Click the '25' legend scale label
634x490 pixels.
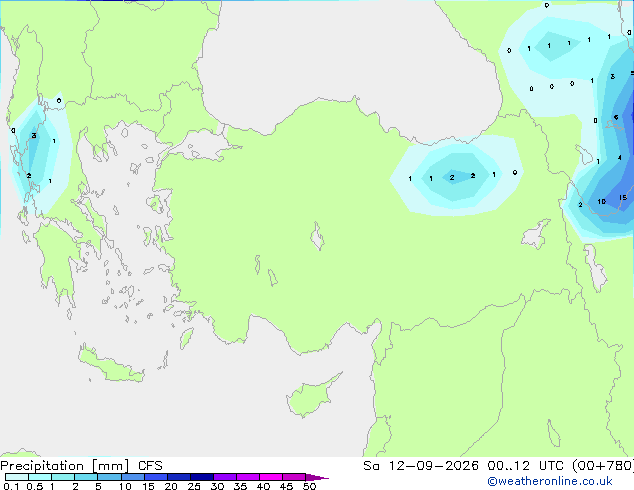[x=194, y=486]
